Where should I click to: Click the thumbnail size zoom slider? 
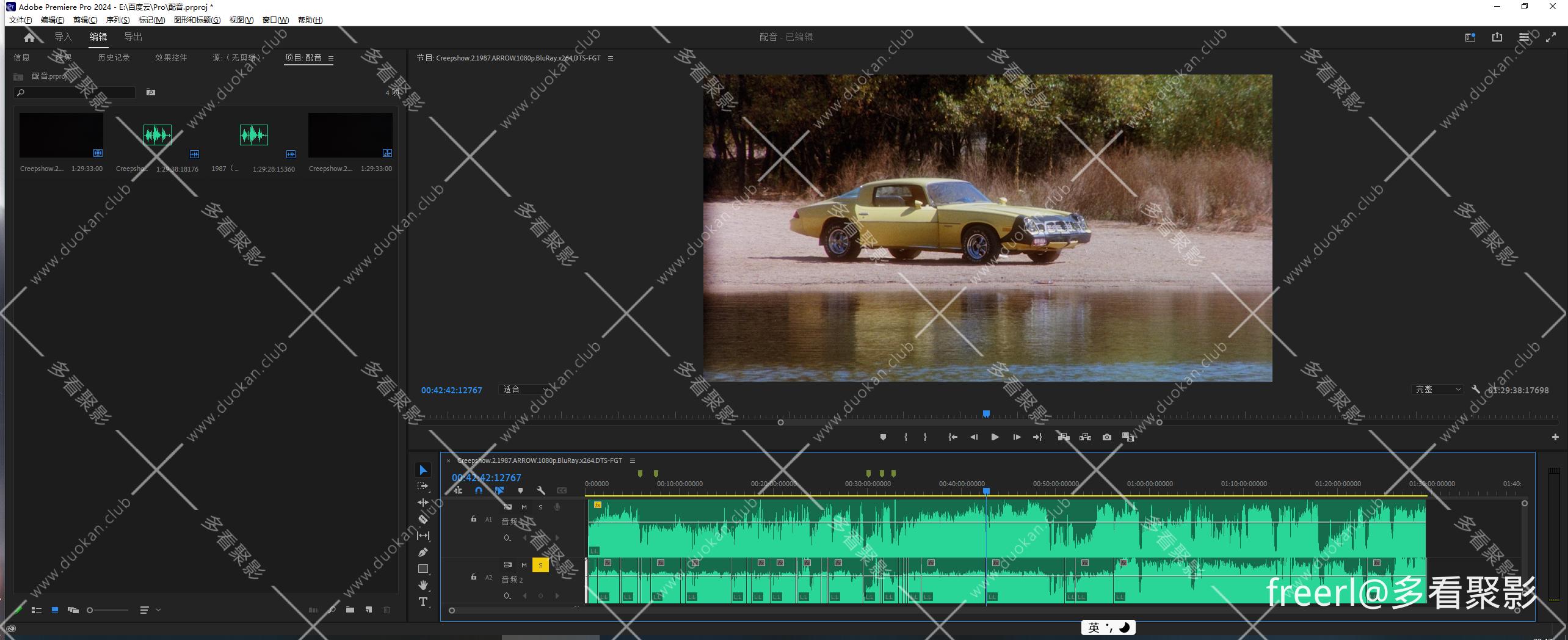[x=108, y=609]
